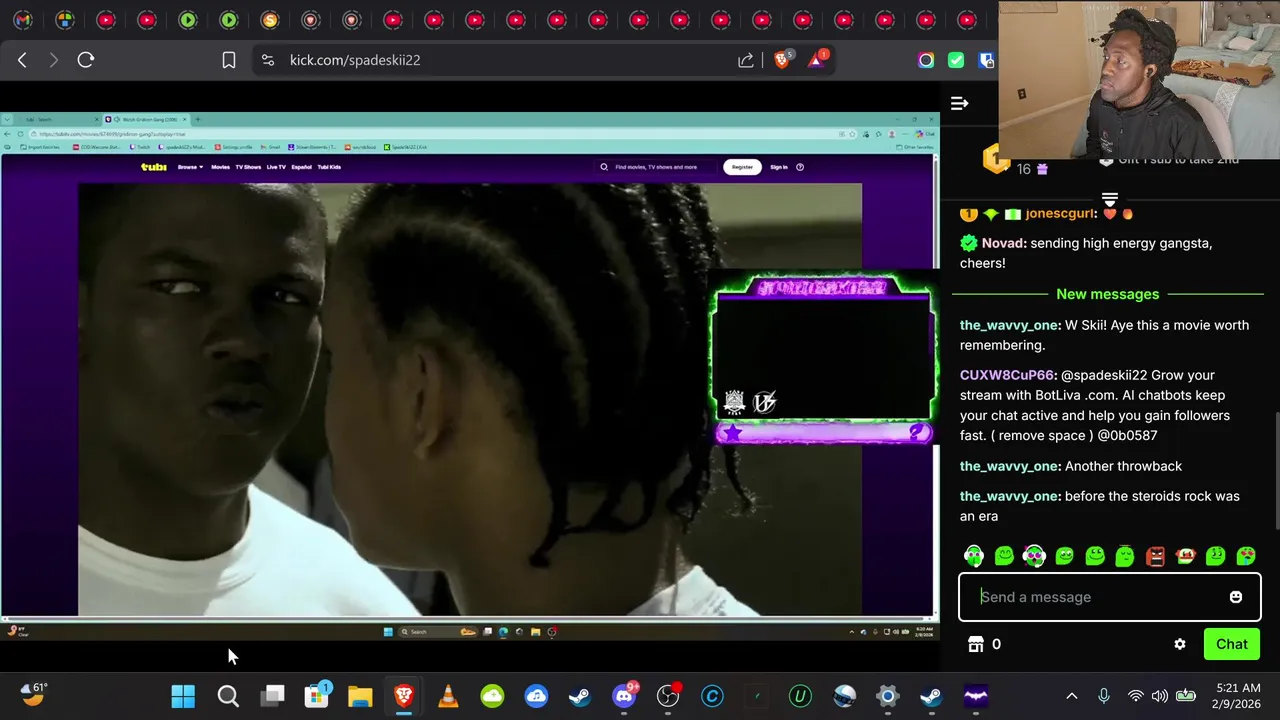
Task: Open taskbar Search magnifier
Action: point(228,696)
